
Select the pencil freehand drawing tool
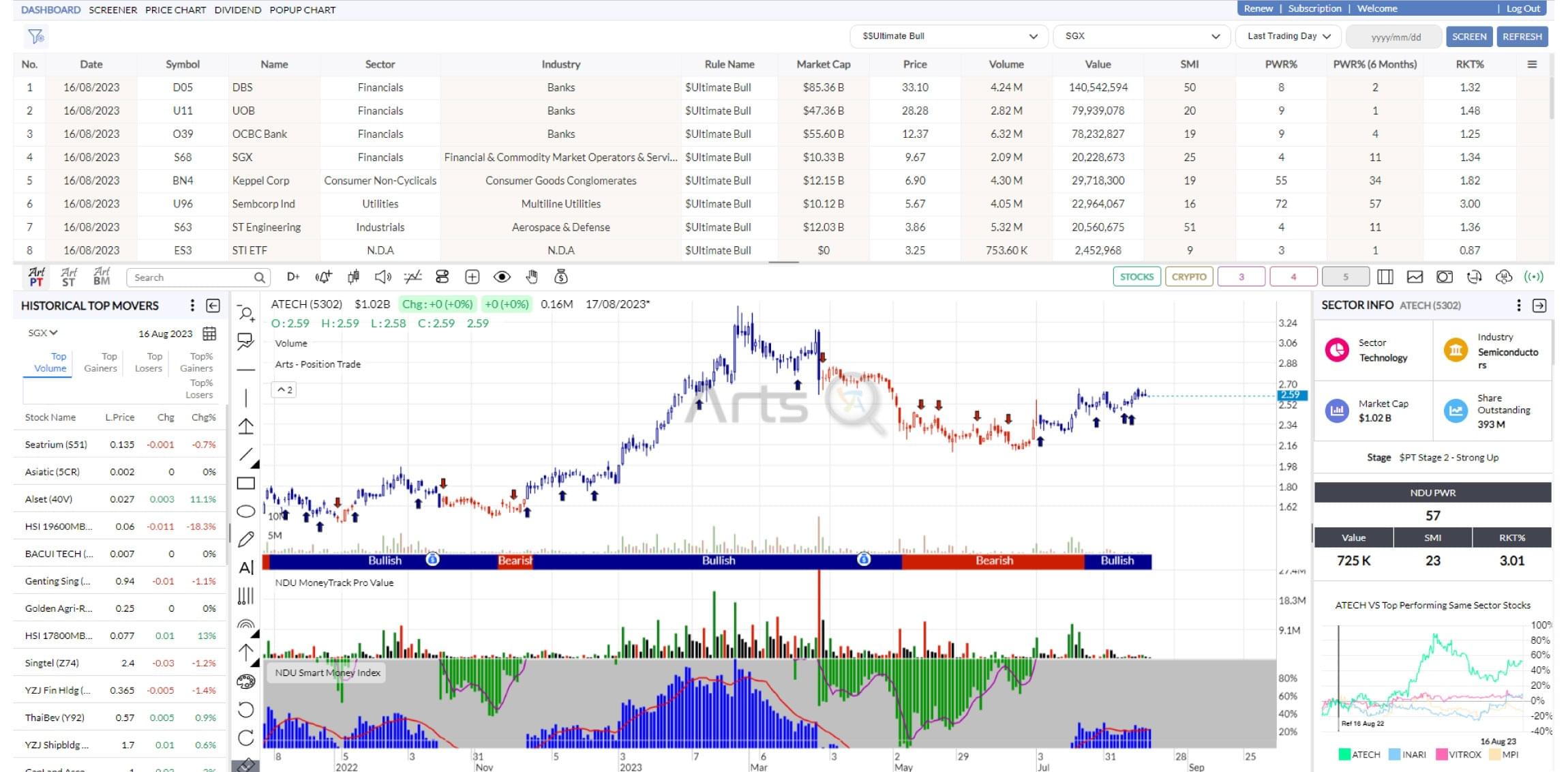click(246, 539)
